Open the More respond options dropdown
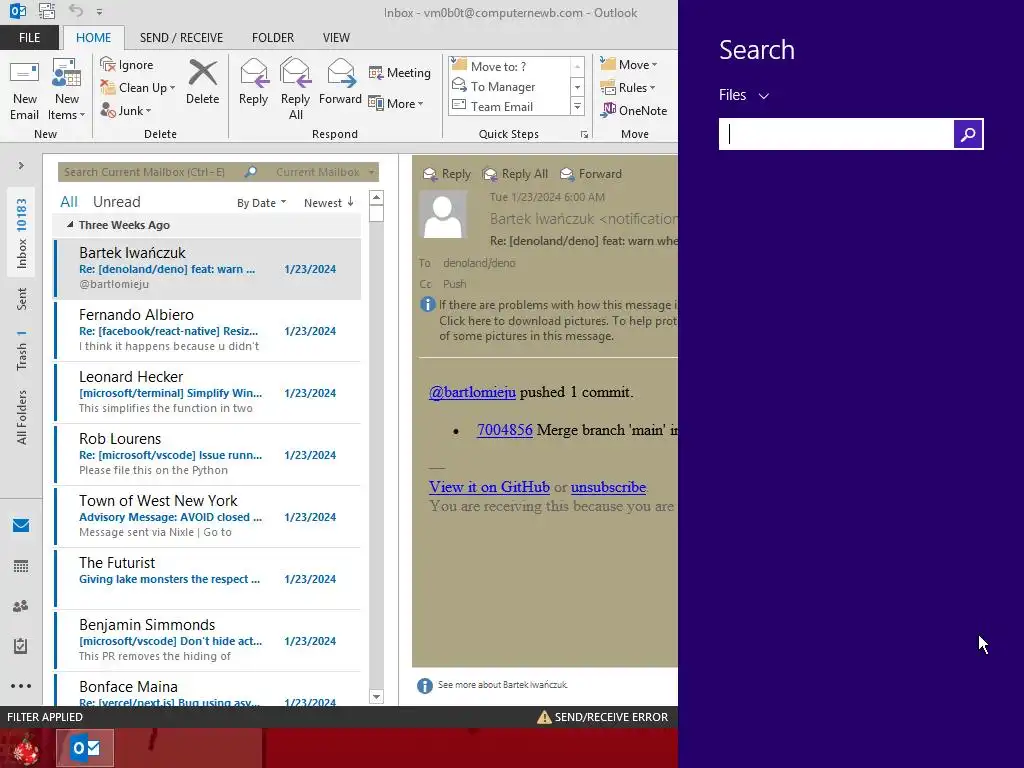This screenshot has height=768, width=1024. click(396, 103)
